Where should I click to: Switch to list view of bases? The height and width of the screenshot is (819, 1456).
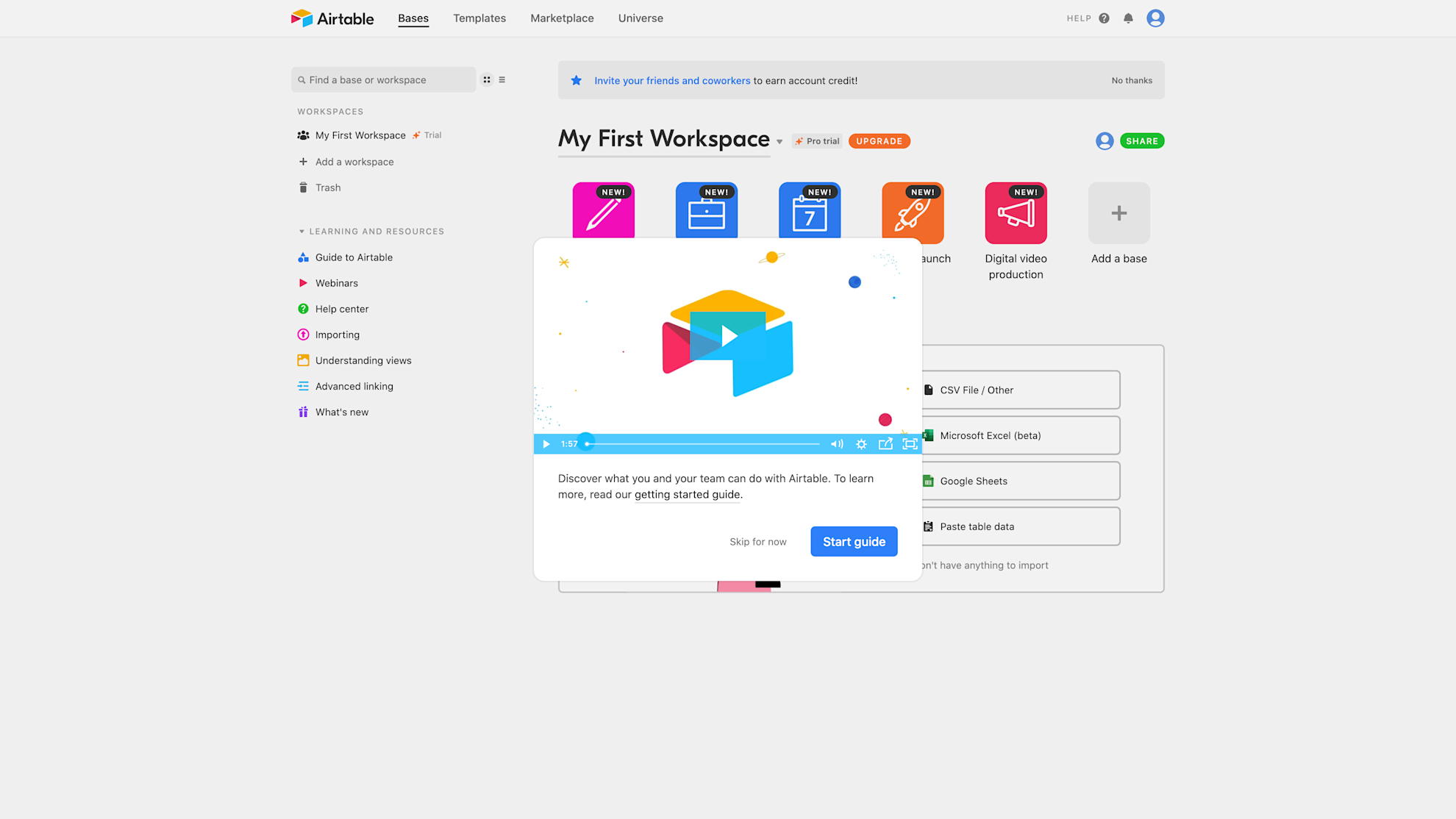coord(502,80)
